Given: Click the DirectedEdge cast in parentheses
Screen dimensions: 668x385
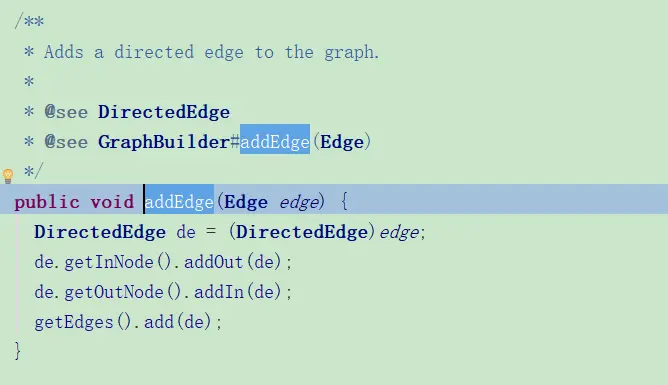Looking at the screenshot, I should point(302,232).
